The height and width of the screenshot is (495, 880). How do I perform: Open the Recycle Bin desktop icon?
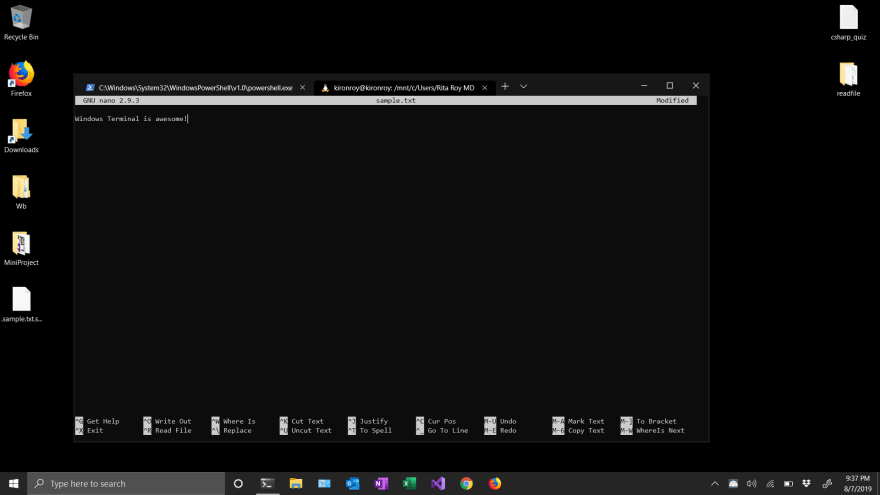21,23
